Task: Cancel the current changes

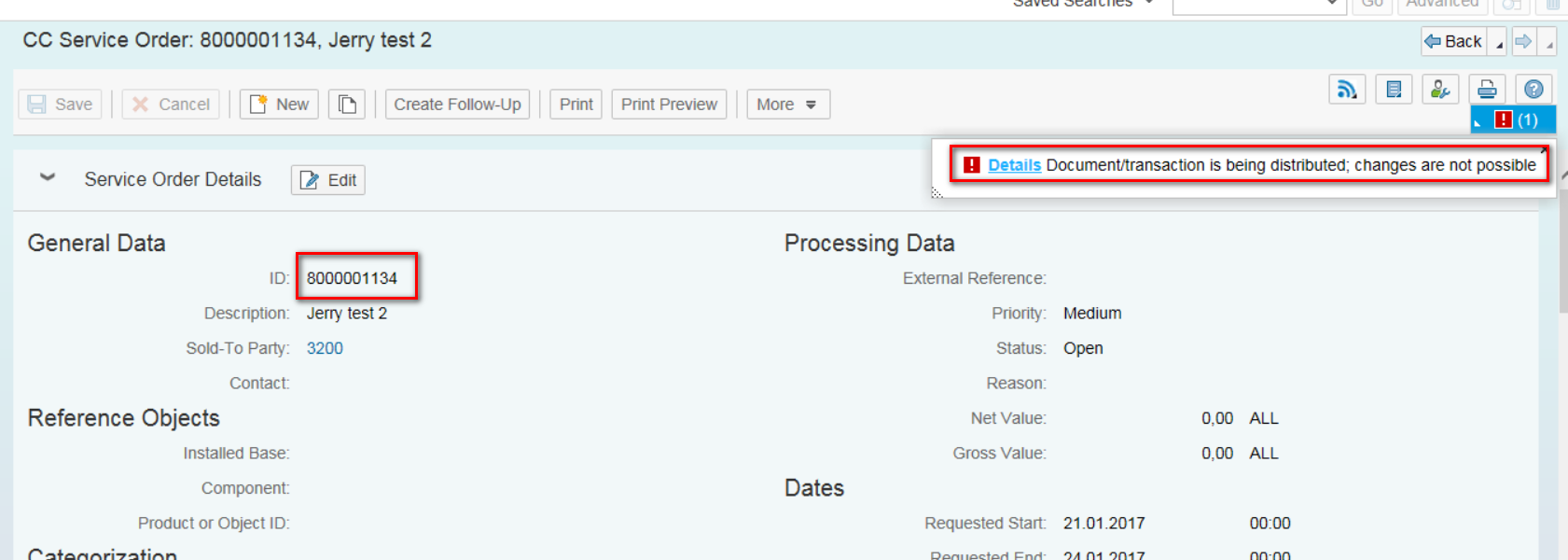Action: [171, 105]
